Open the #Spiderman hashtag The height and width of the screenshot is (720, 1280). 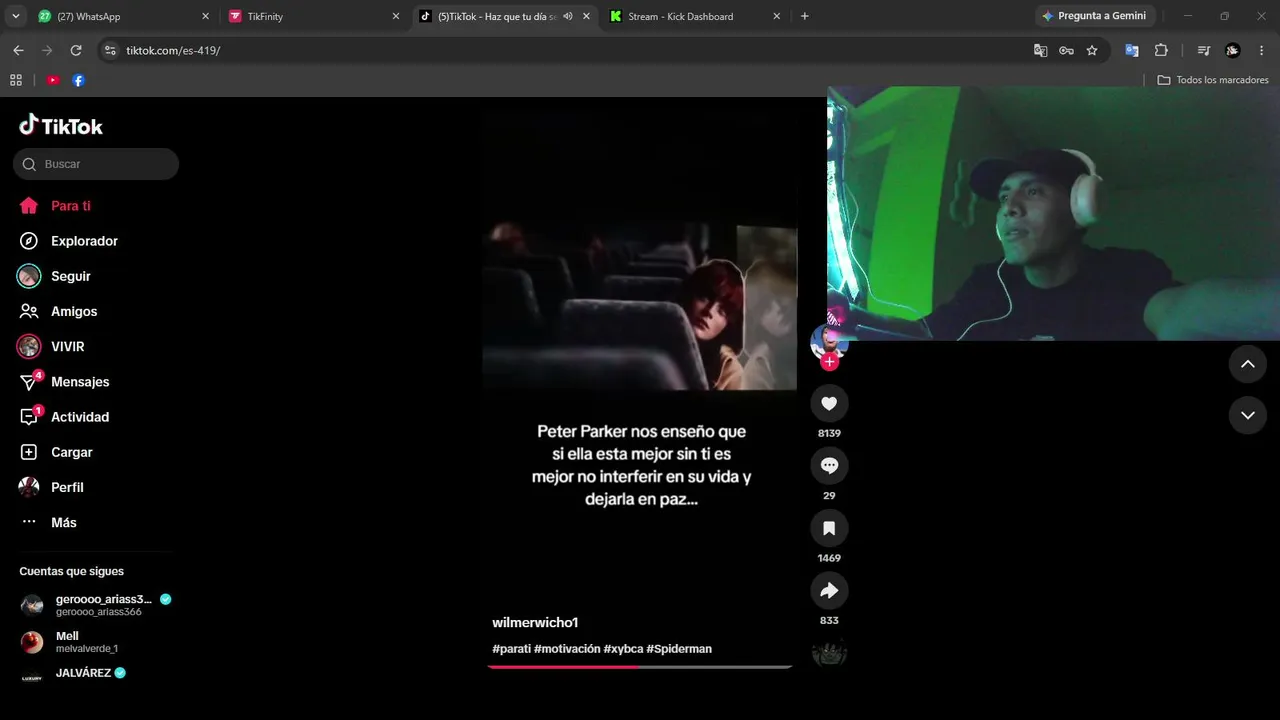(x=679, y=649)
